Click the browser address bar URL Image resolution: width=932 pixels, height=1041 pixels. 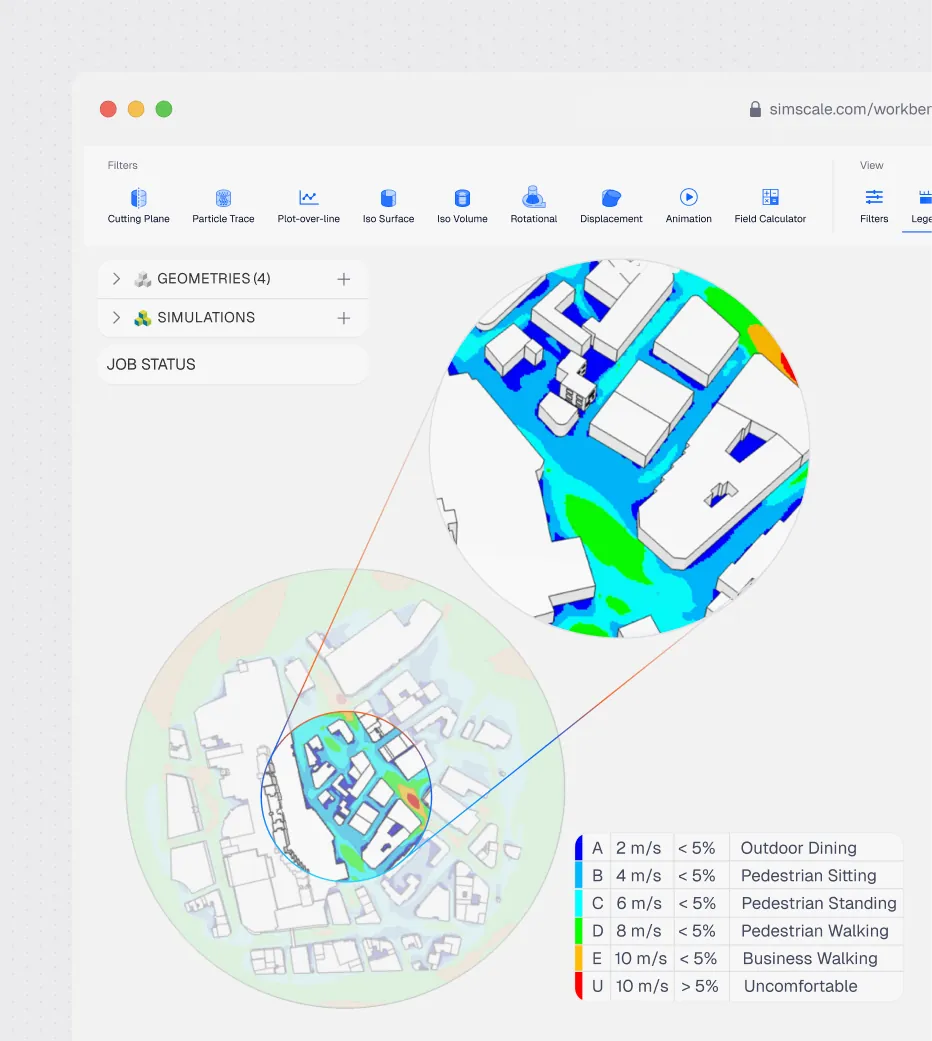tap(850, 109)
